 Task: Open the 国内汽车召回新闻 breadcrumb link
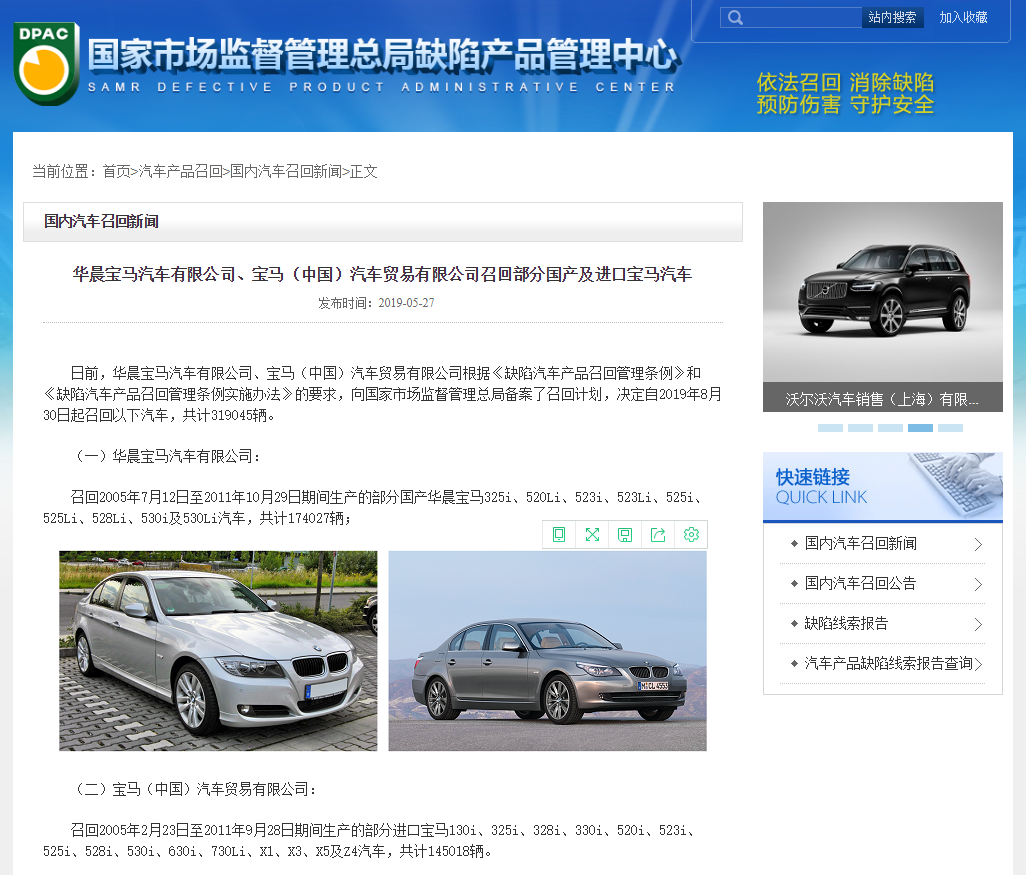coord(285,171)
